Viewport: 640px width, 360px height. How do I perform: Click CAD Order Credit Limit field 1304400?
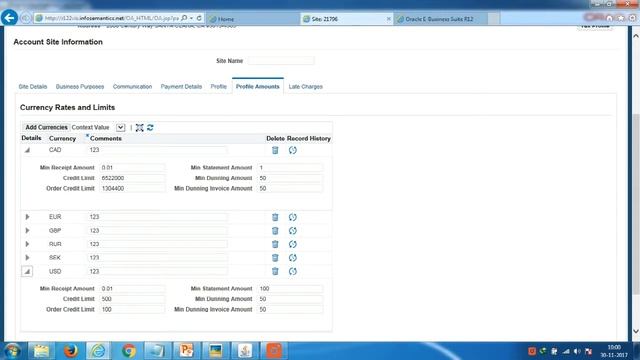(x=132, y=189)
